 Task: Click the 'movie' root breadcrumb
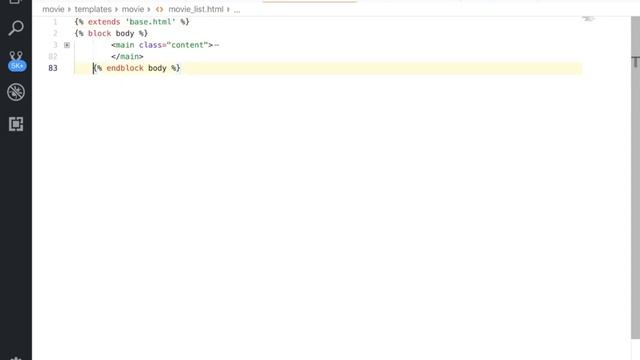[x=53, y=9]
